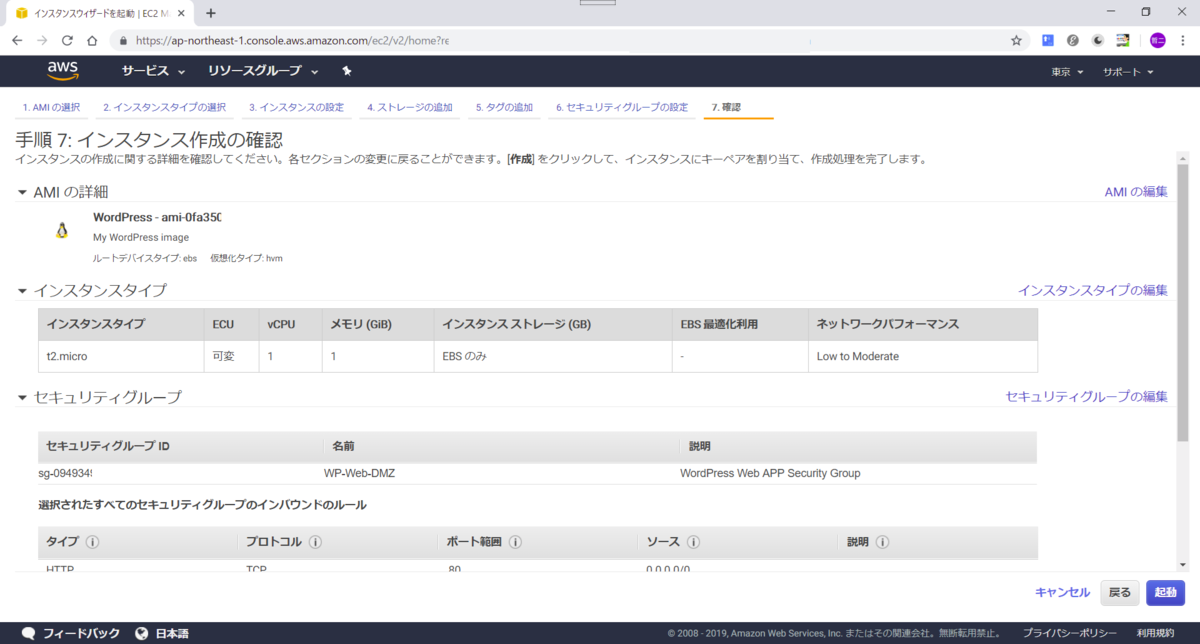Image resolution: width=1200 pixels, height=644 pixels.
Task: Open the セキュリティグループの編集 link
Action: pos(1085,396)
